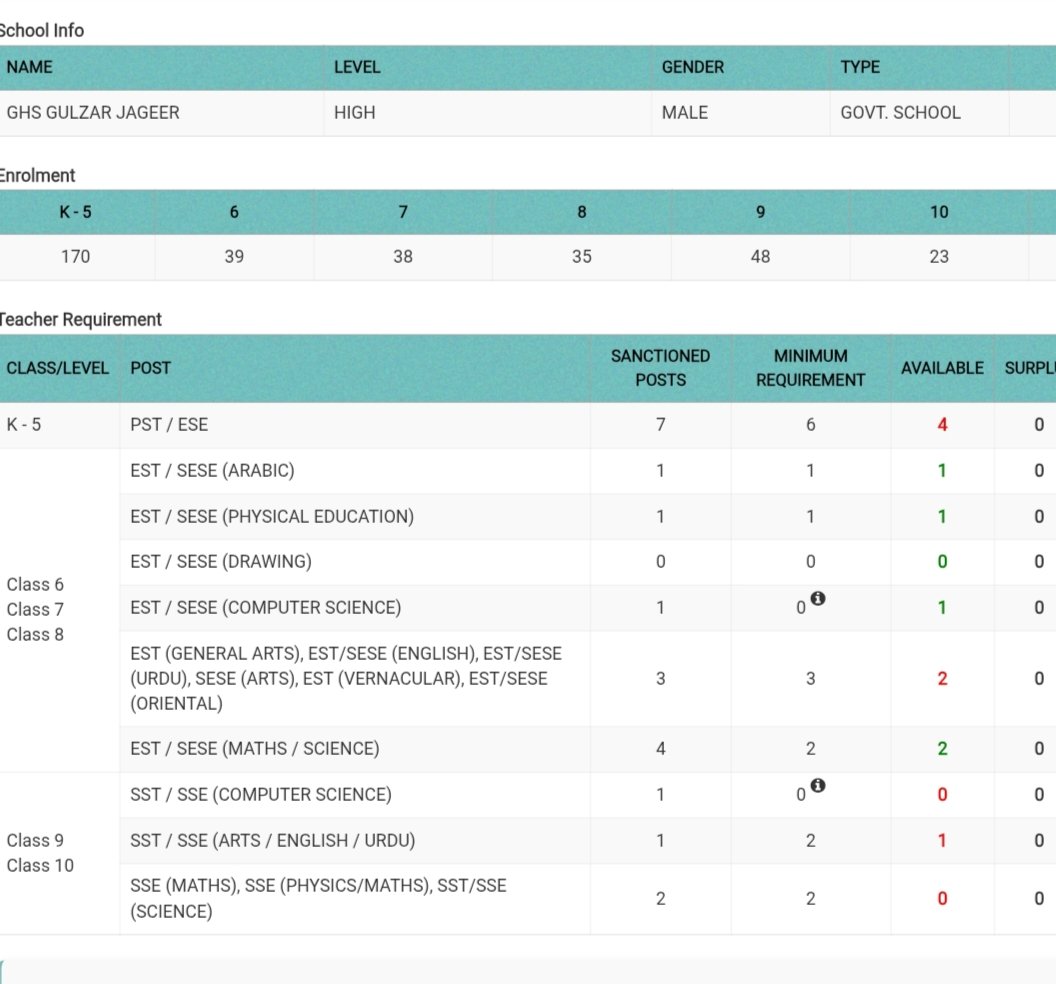Select the GOVT. SCHOOL type value

[x=900, y=112]
